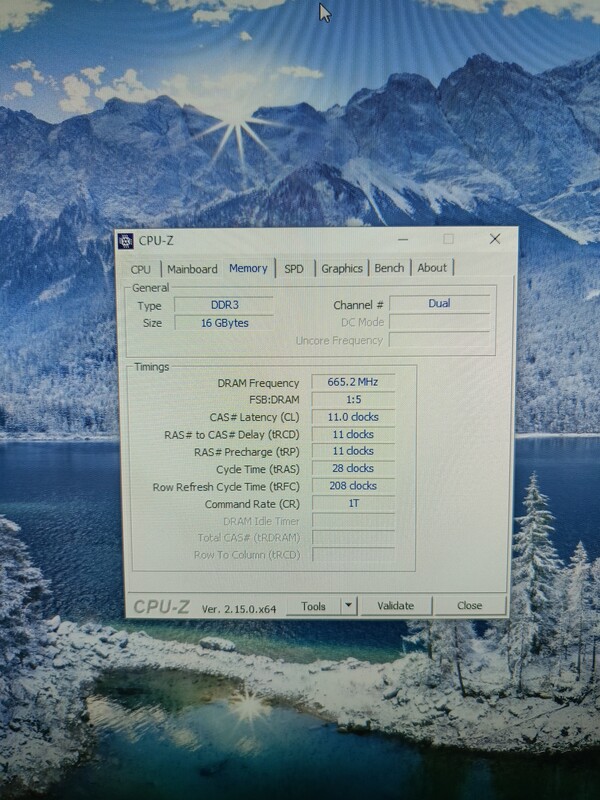Show the About tab

(432, 268)
